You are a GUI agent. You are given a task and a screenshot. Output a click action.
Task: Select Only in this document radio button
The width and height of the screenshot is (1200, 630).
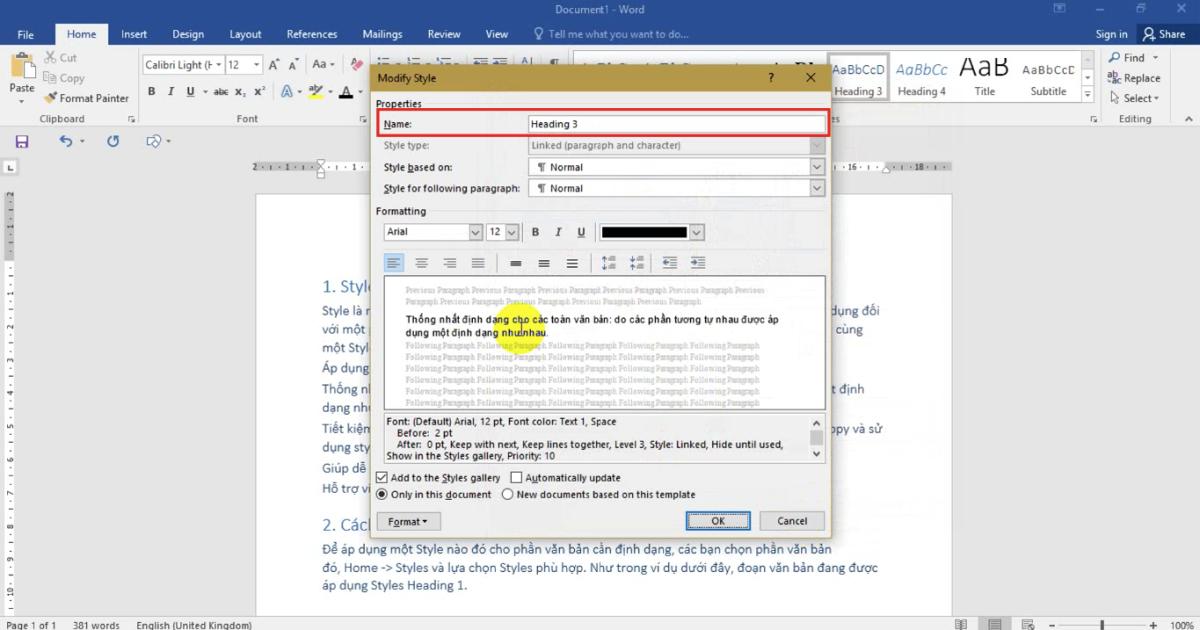pyautogui.click(x=382, y=494)
